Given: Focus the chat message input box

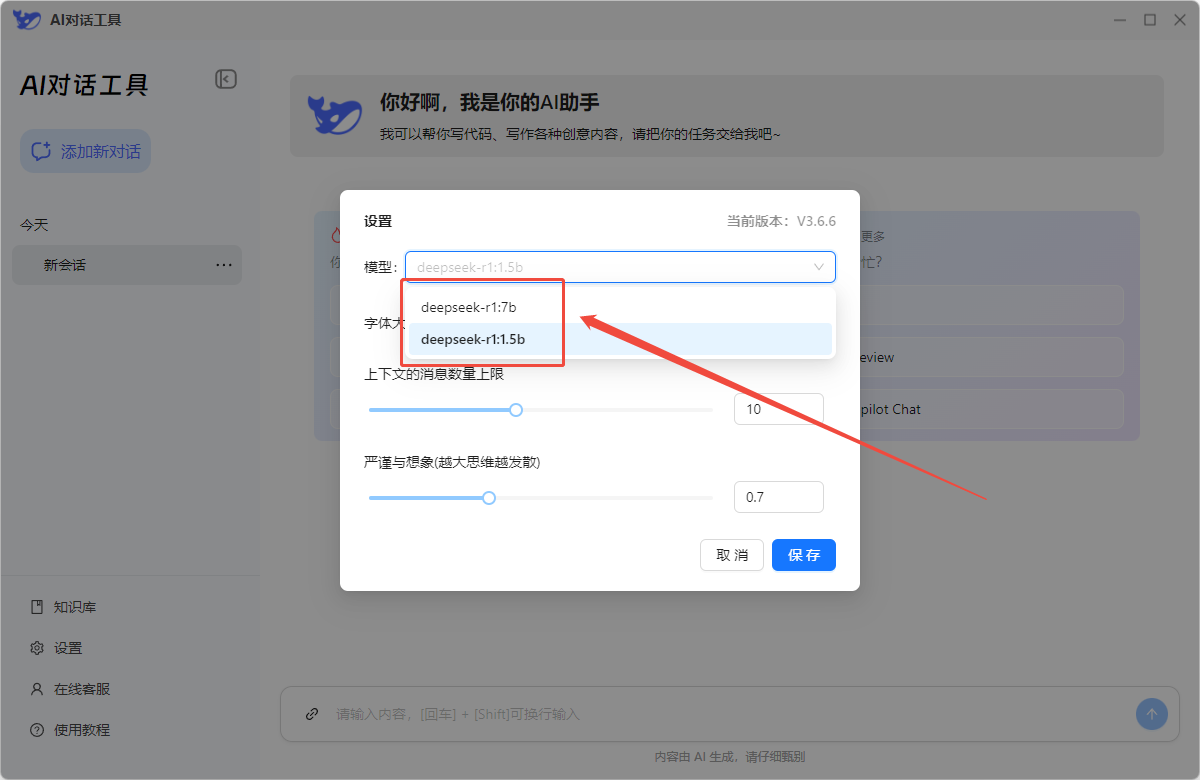Looking at the screenshot, I should pos(728,714).
